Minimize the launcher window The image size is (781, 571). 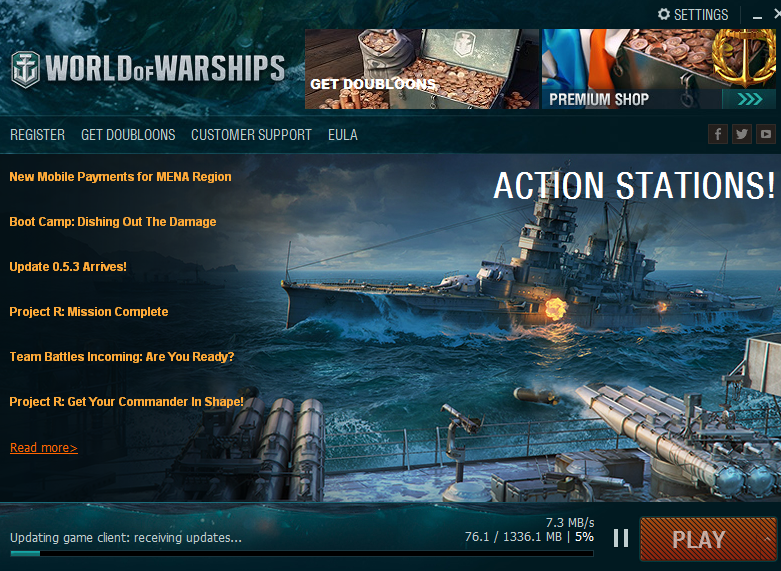pyautogui.click(x=758, y=16)
